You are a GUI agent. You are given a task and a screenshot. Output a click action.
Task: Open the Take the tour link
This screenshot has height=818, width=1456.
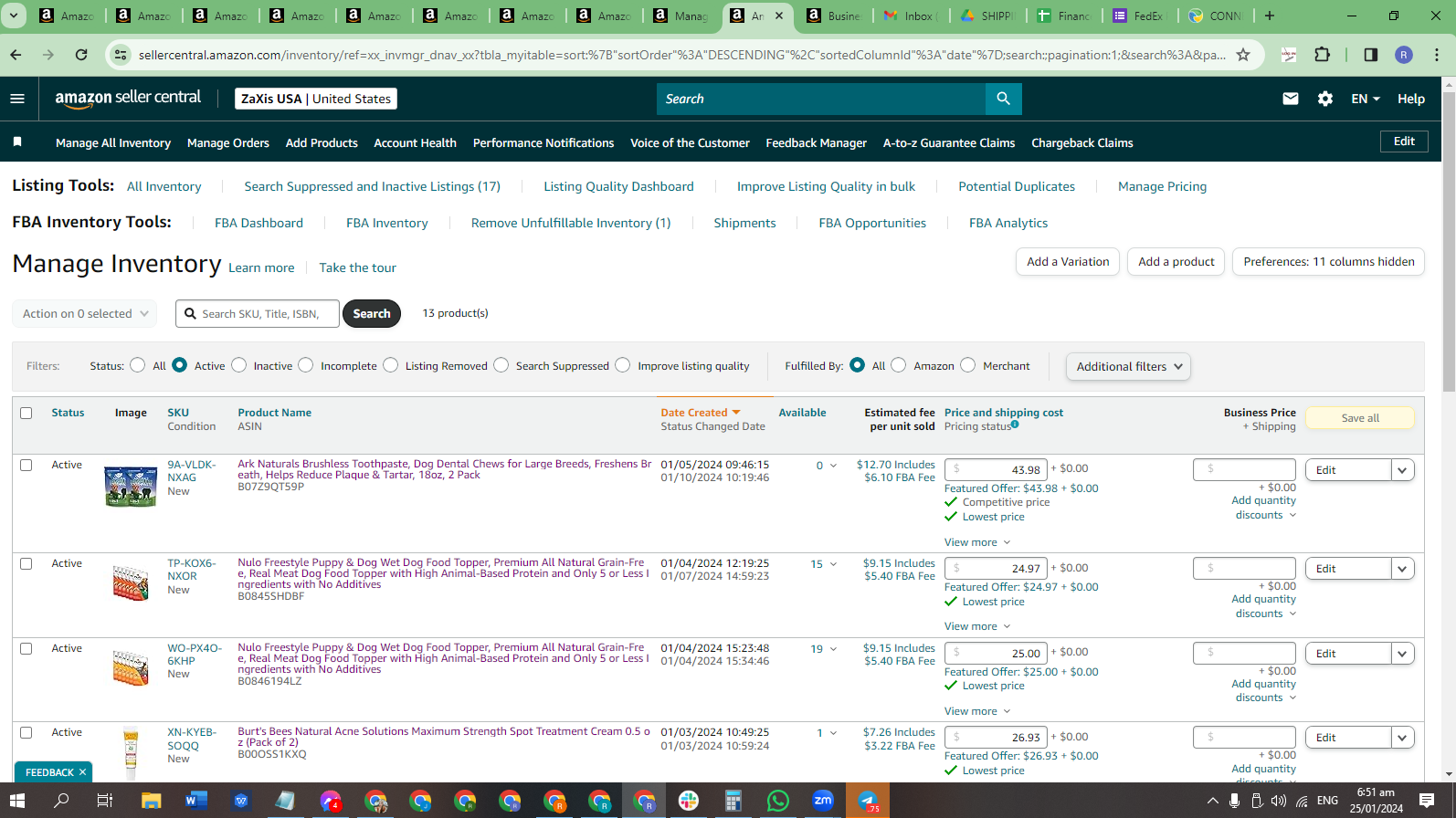357,267
